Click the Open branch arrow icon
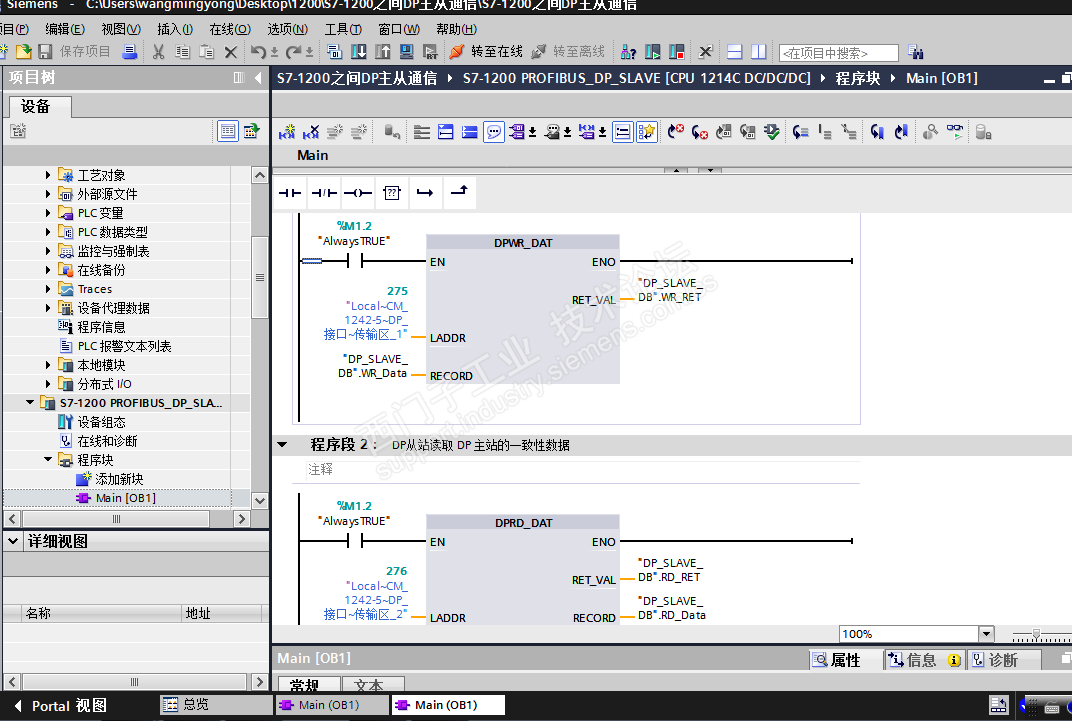 [425, 193]
